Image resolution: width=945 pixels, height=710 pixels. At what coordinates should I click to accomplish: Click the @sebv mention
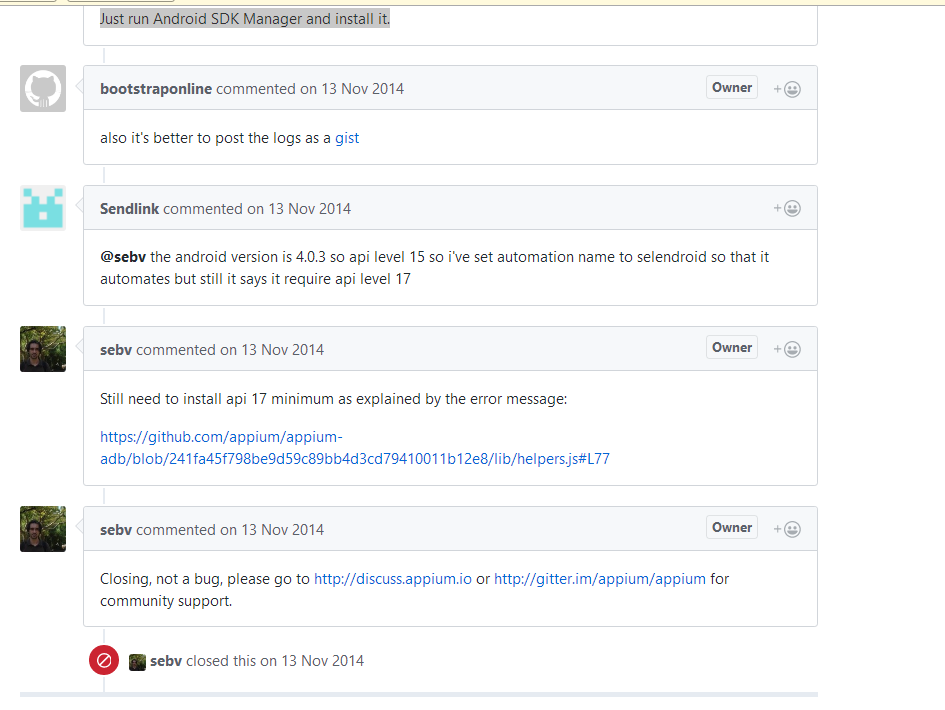(x=123, y=257)
